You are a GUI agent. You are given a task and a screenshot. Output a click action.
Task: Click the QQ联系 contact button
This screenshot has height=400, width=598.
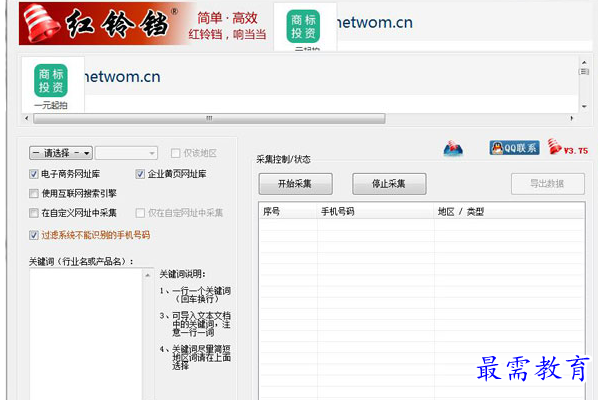point(514,148)
